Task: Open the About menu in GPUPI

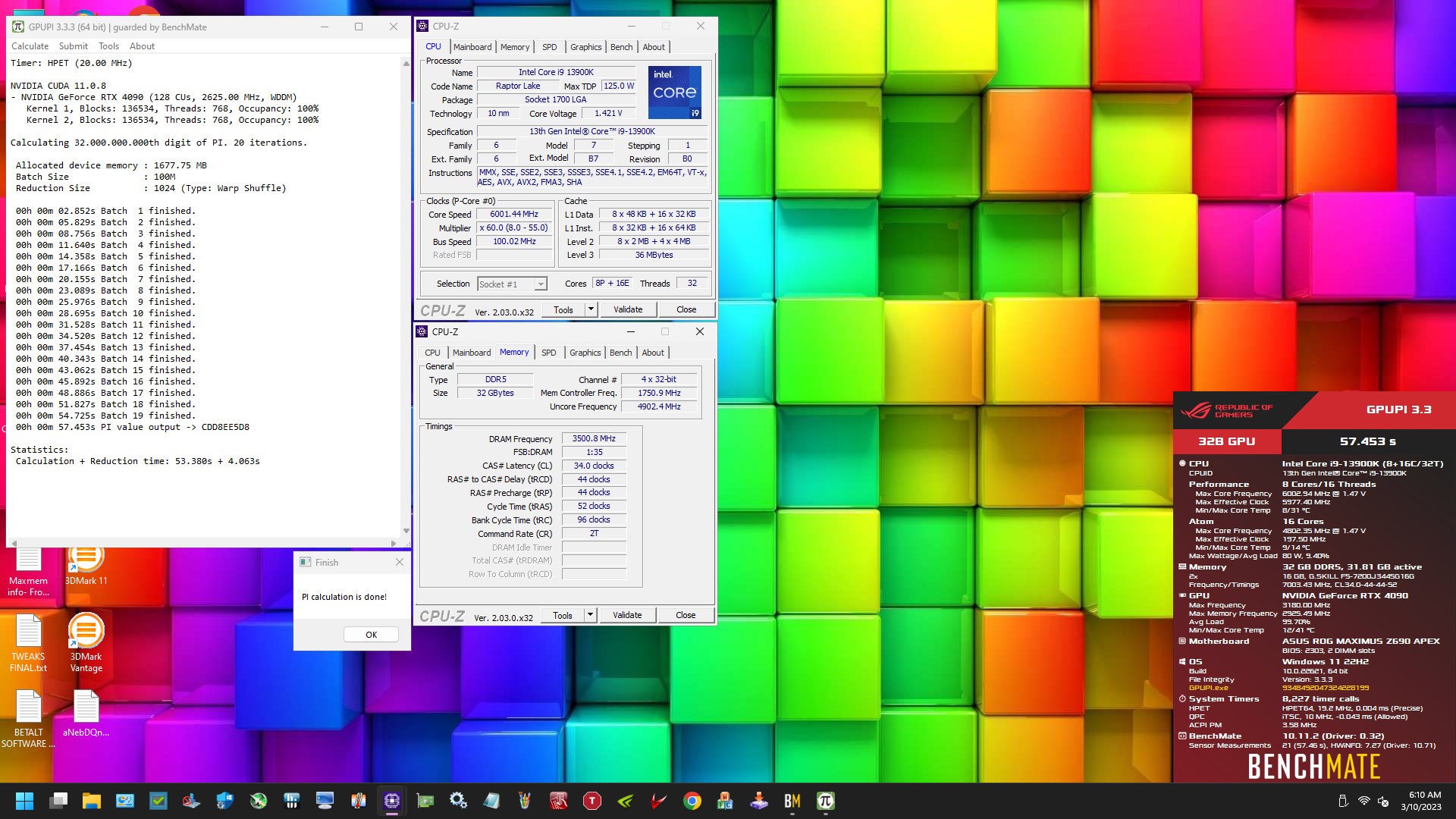Action: (142, 46)
